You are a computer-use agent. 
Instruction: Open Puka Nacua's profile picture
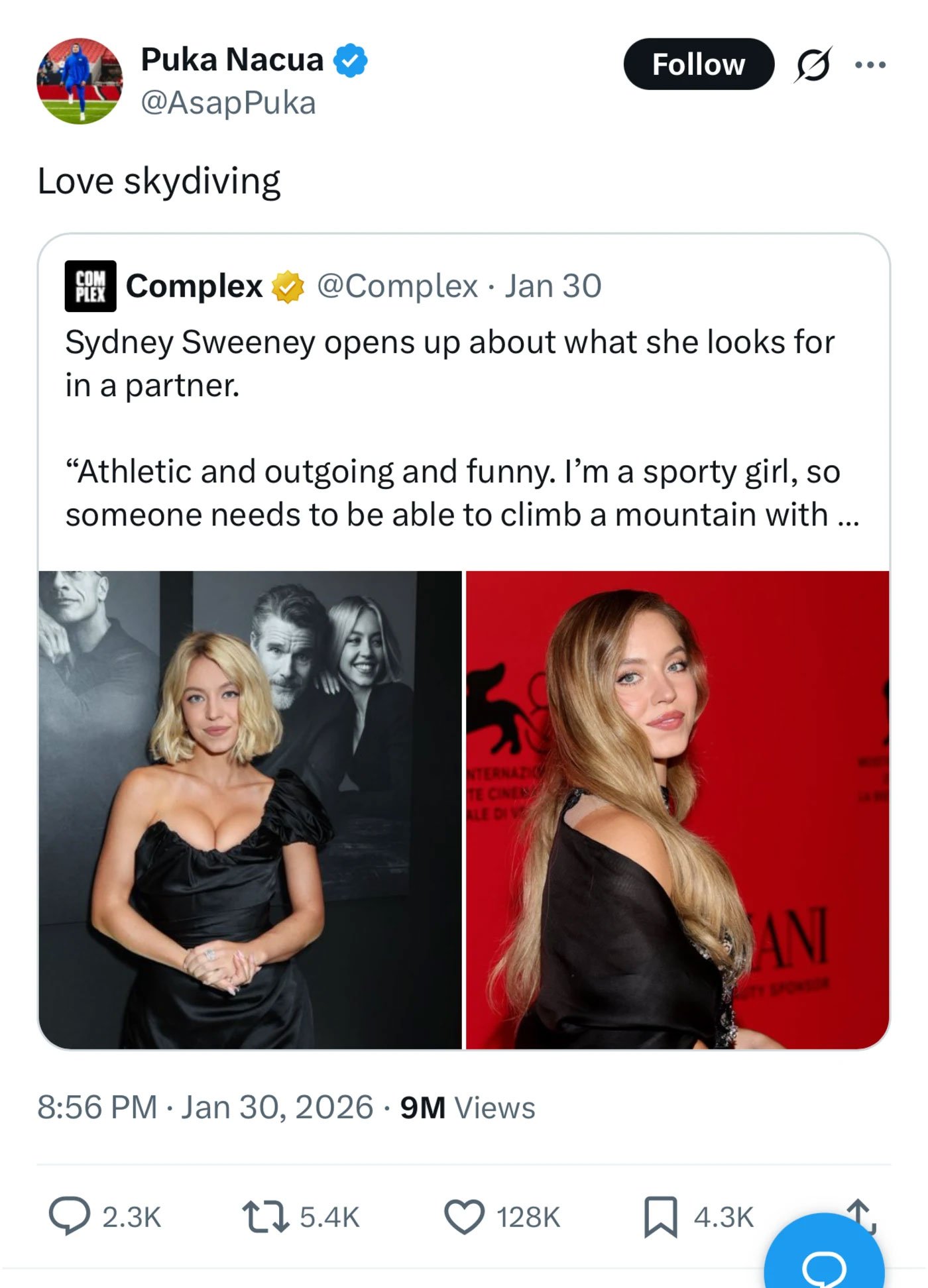[75, 80]
